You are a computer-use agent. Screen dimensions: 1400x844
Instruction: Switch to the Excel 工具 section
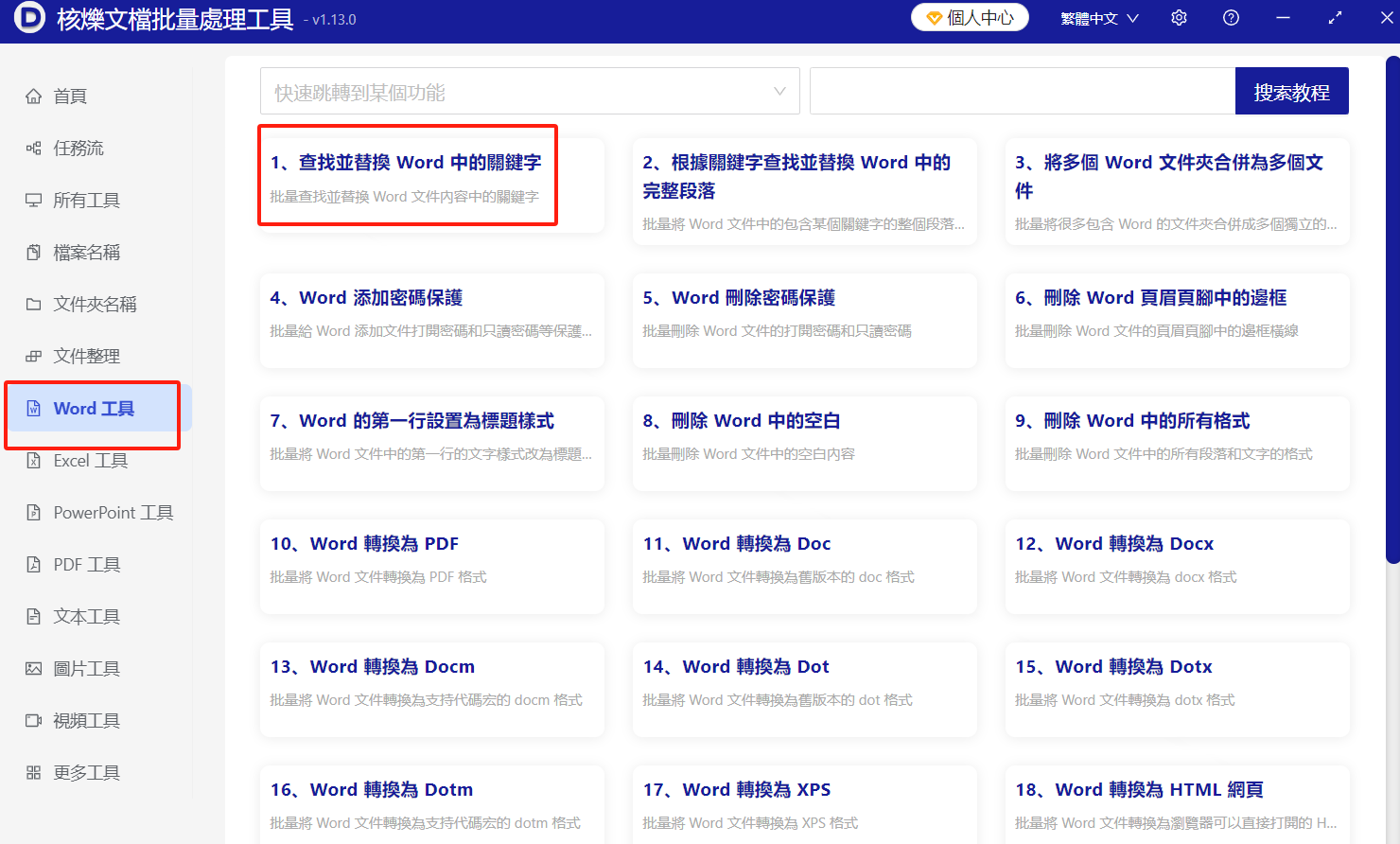(x=85, y=460)
